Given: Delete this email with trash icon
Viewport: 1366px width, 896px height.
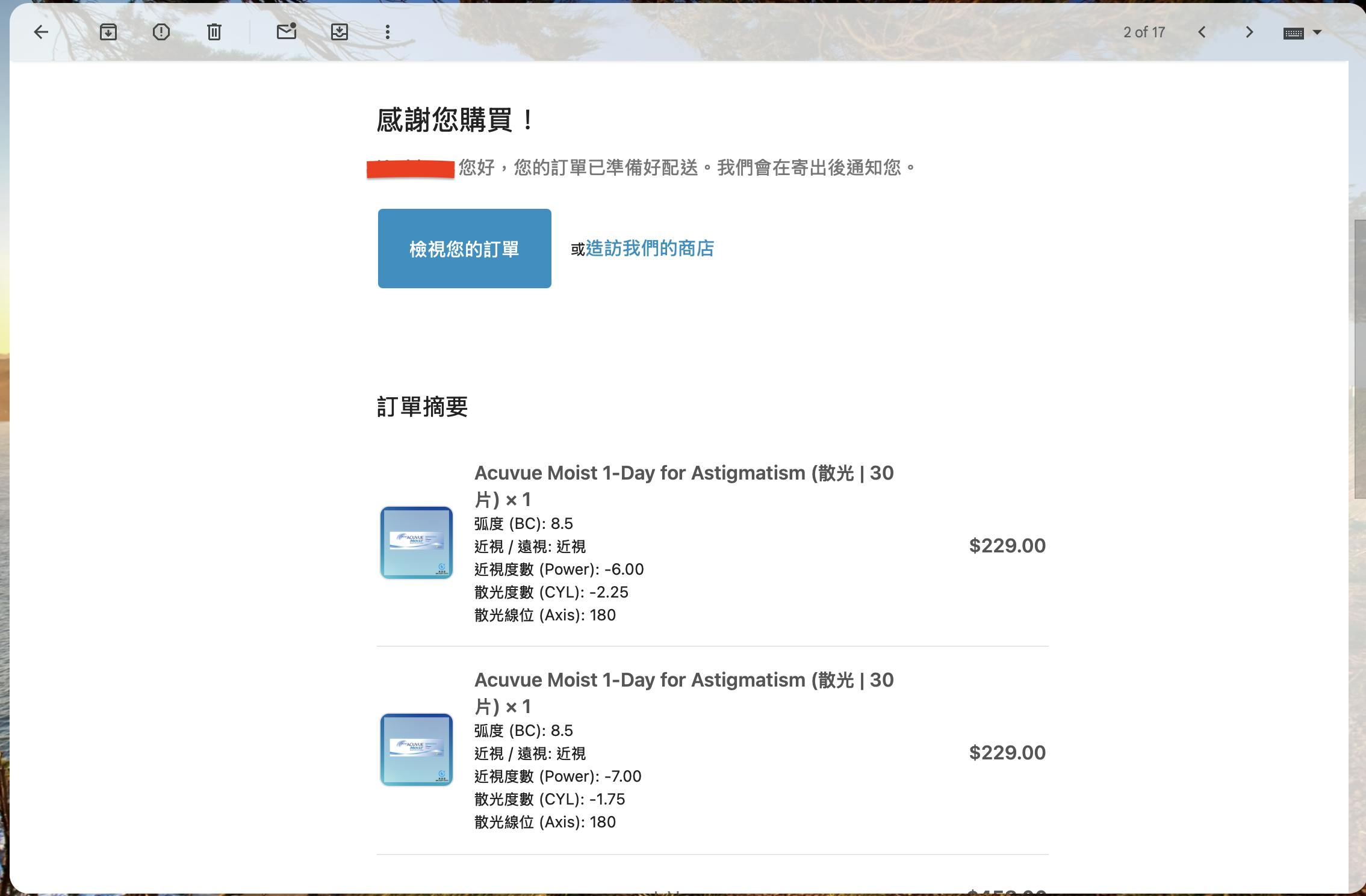Looking at the screenshot, I should [214, 32].
